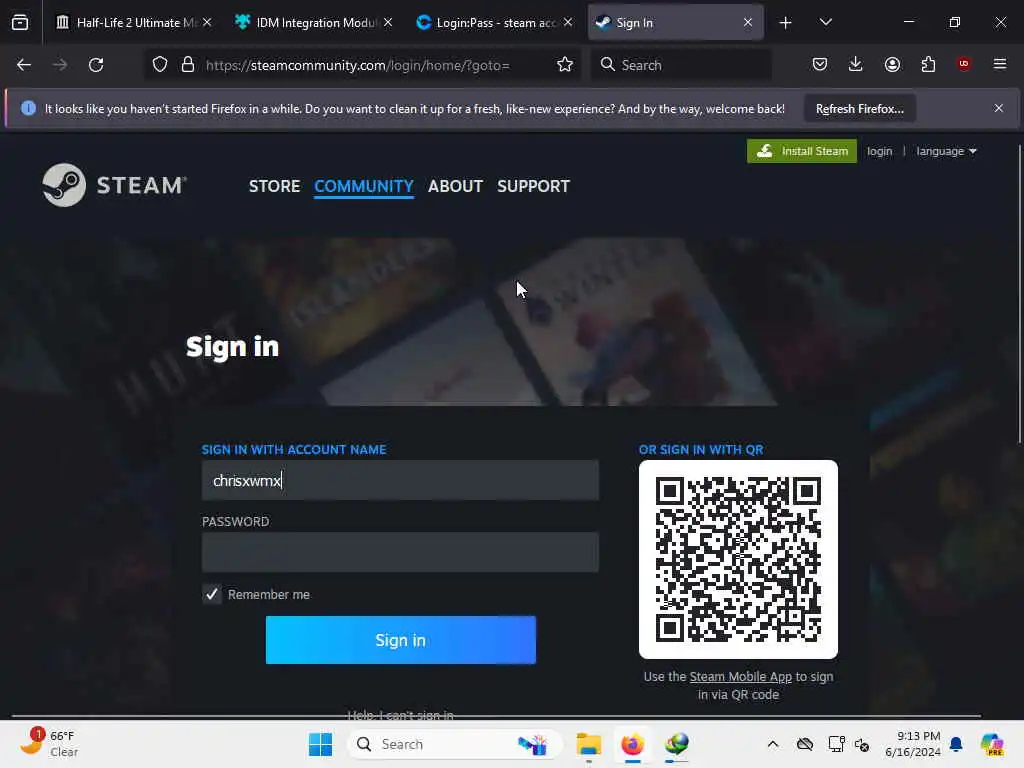The image size is (1024, 768).
Task: Open tracking protection shield icon
Action: click(160, 65)
